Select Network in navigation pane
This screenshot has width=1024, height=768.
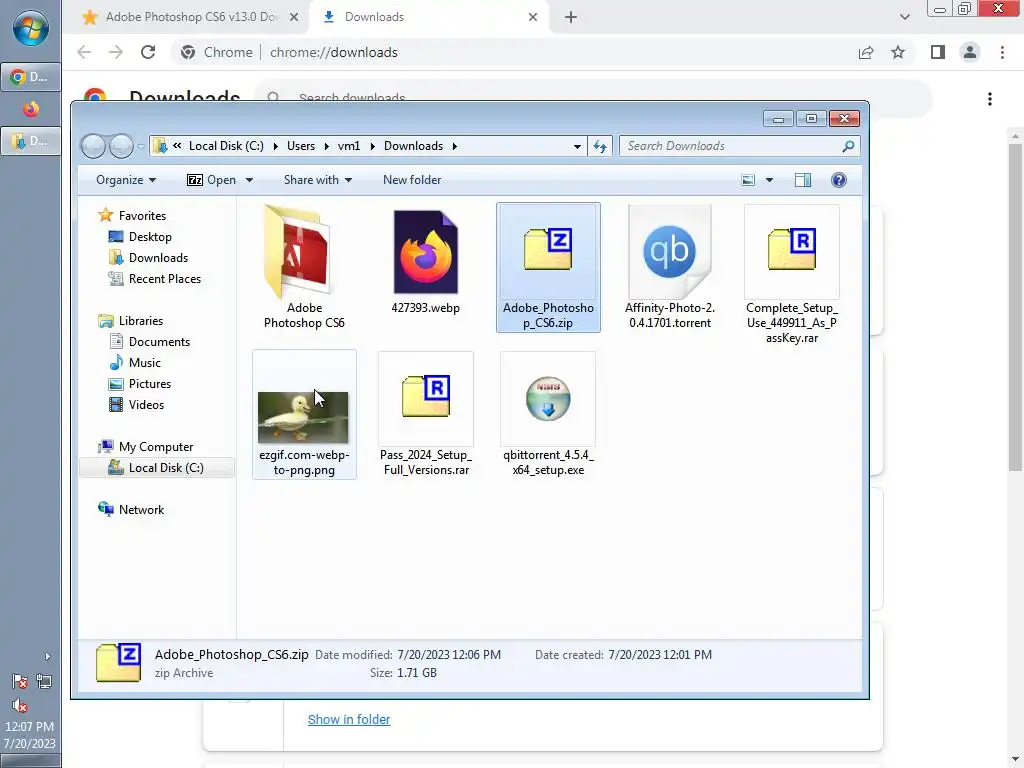coord(141,509)
